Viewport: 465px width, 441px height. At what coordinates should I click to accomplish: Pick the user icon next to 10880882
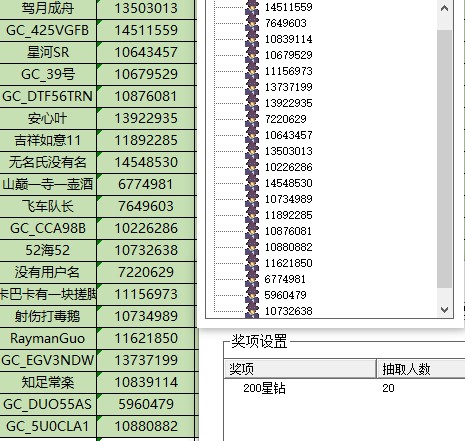252,247
